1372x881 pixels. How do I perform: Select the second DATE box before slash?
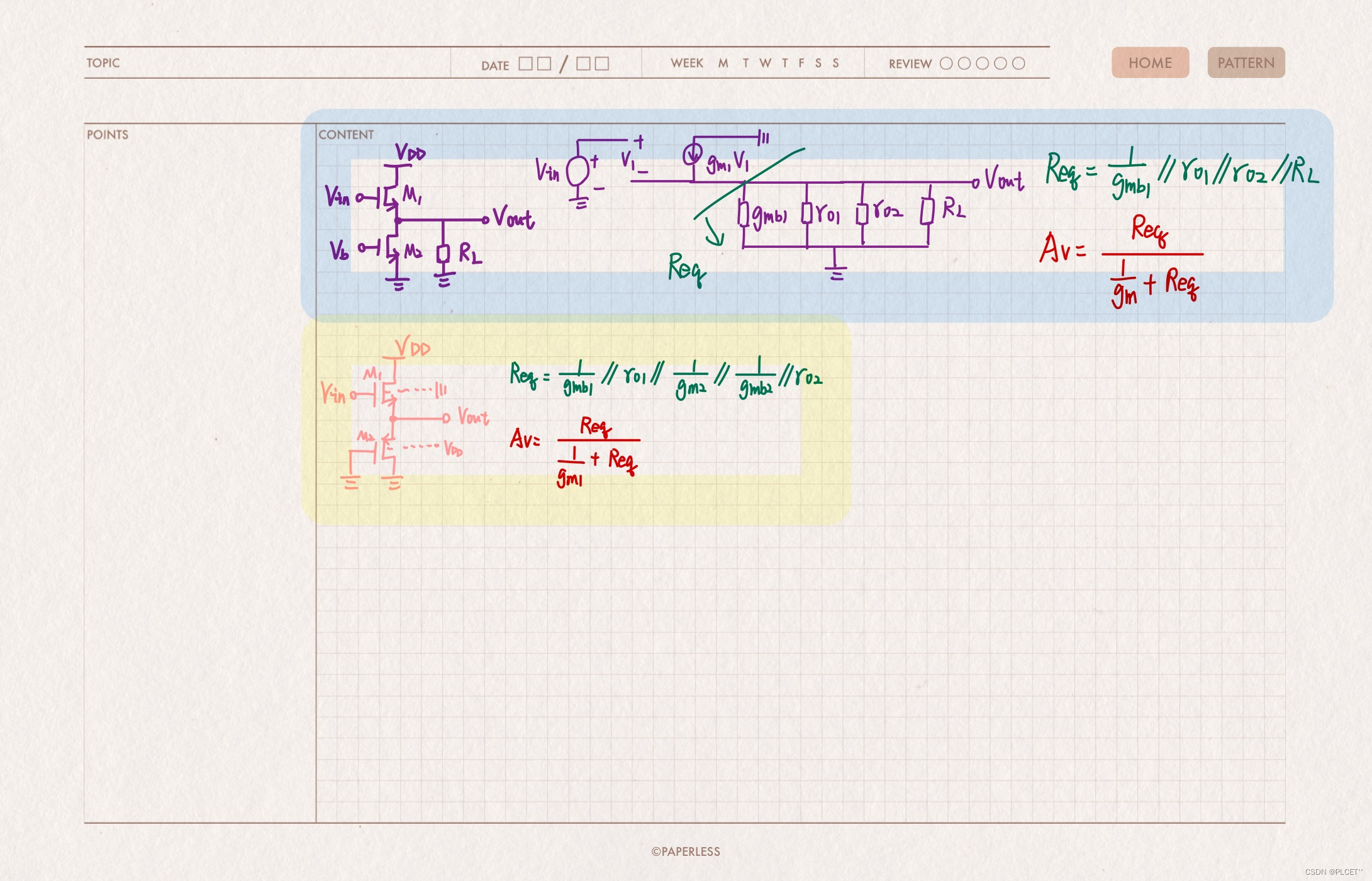[x=544, y=64]
